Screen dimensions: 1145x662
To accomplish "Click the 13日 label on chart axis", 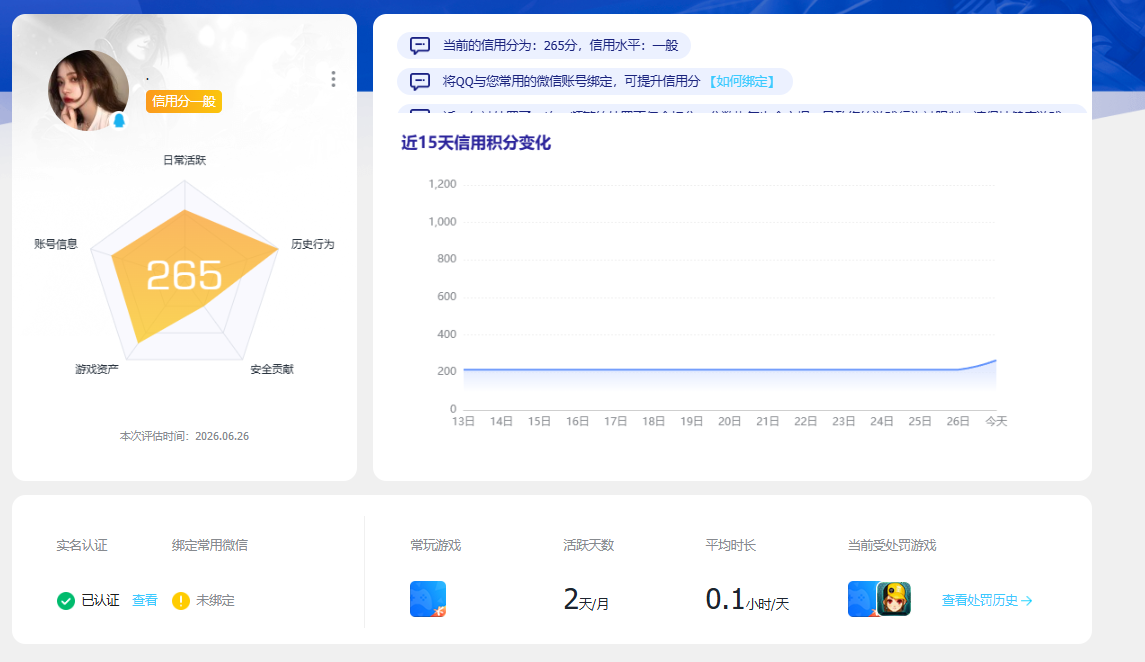I will pos(463,421).
